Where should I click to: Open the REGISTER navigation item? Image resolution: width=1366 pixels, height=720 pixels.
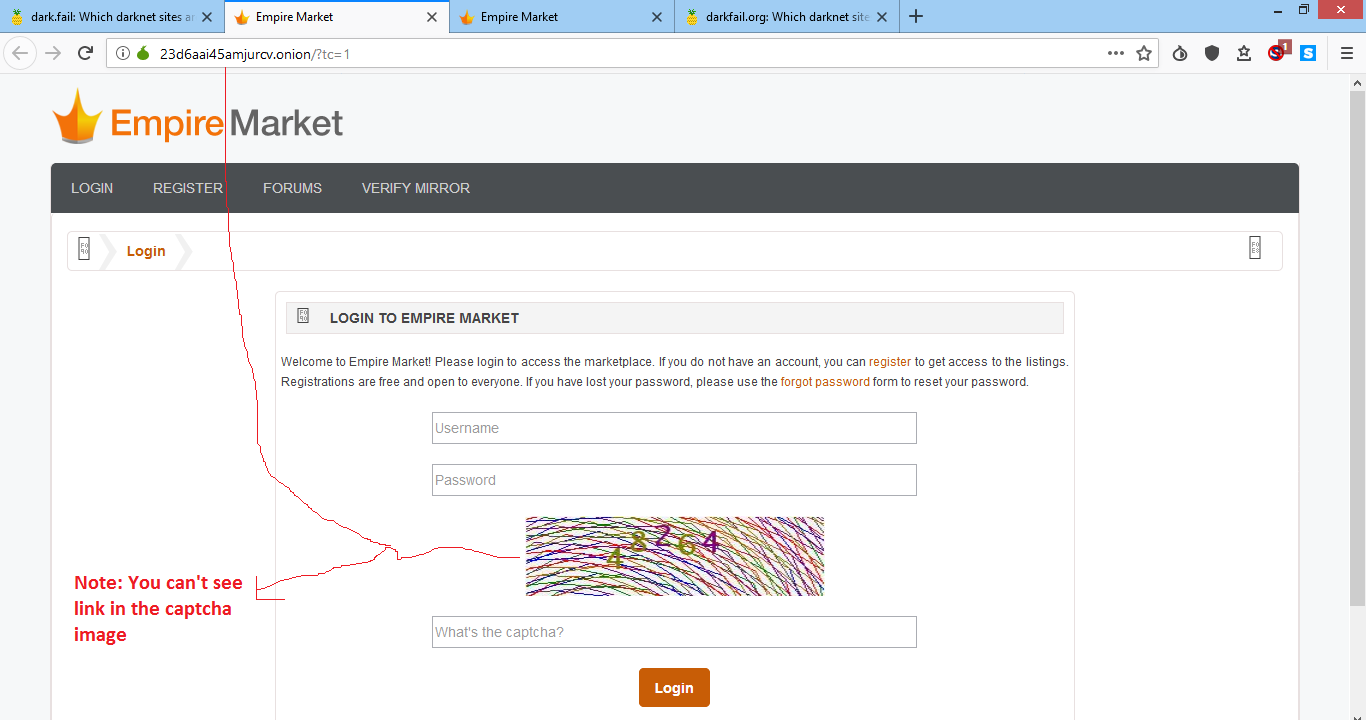pos(188,188)
